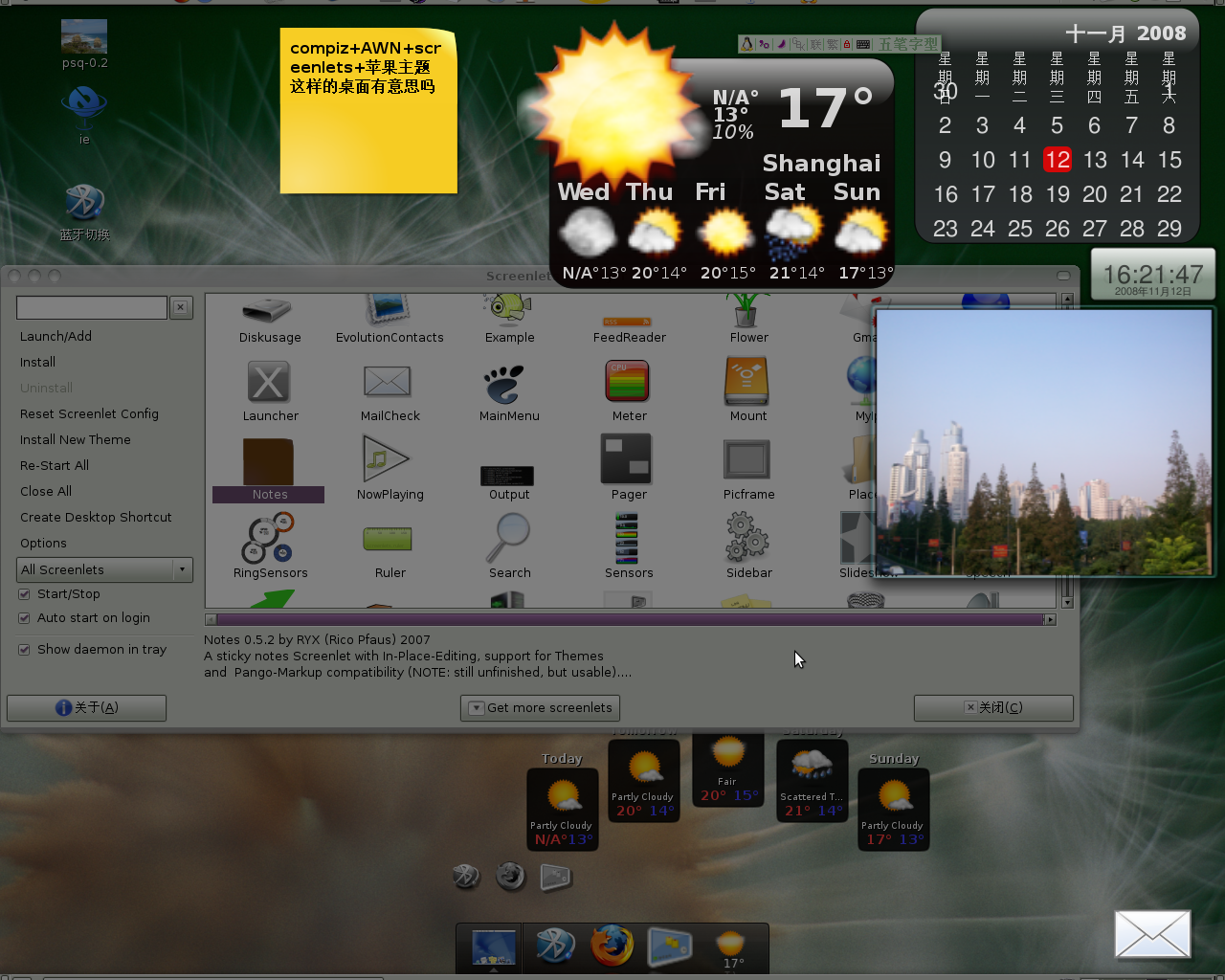Open the weather applet in the dock
This screenshot has height=980, width=1225.
point(731,948)
